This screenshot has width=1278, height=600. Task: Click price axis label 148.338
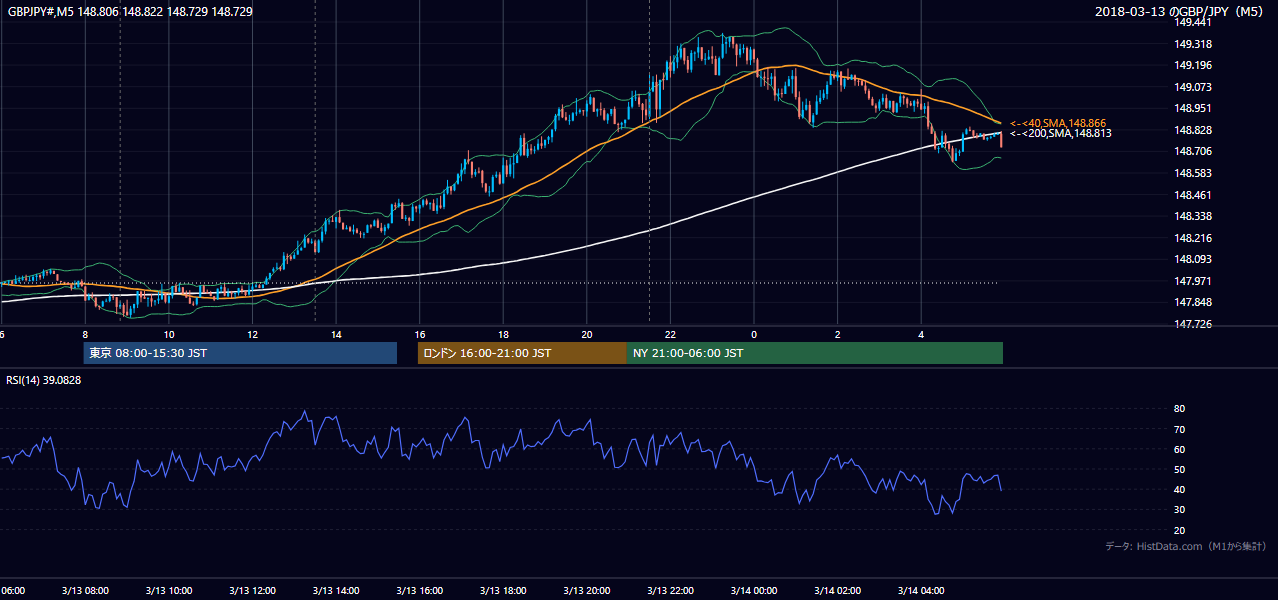[x=1193, y=216]
